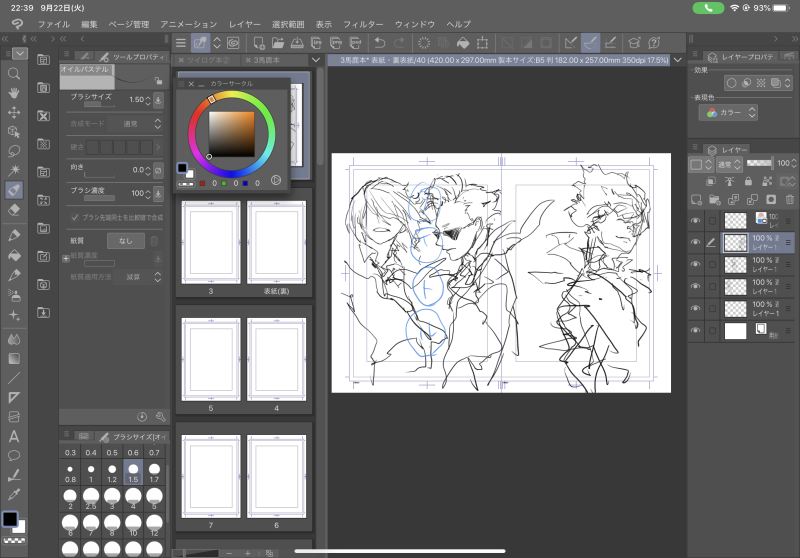
Task: Open the レイヤー menu
Action: tap(244, 24)
